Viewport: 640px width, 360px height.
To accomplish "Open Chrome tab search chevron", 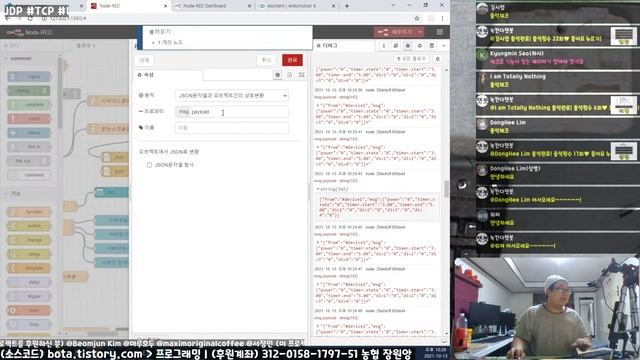I will [x=393, y=5].
